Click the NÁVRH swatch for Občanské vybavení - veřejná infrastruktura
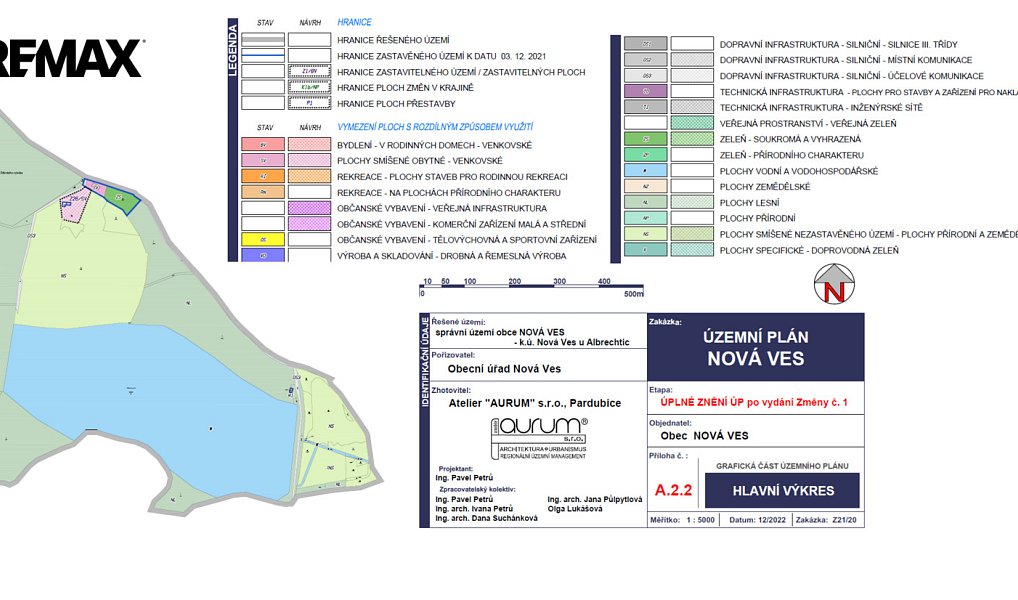 [310, 208]
